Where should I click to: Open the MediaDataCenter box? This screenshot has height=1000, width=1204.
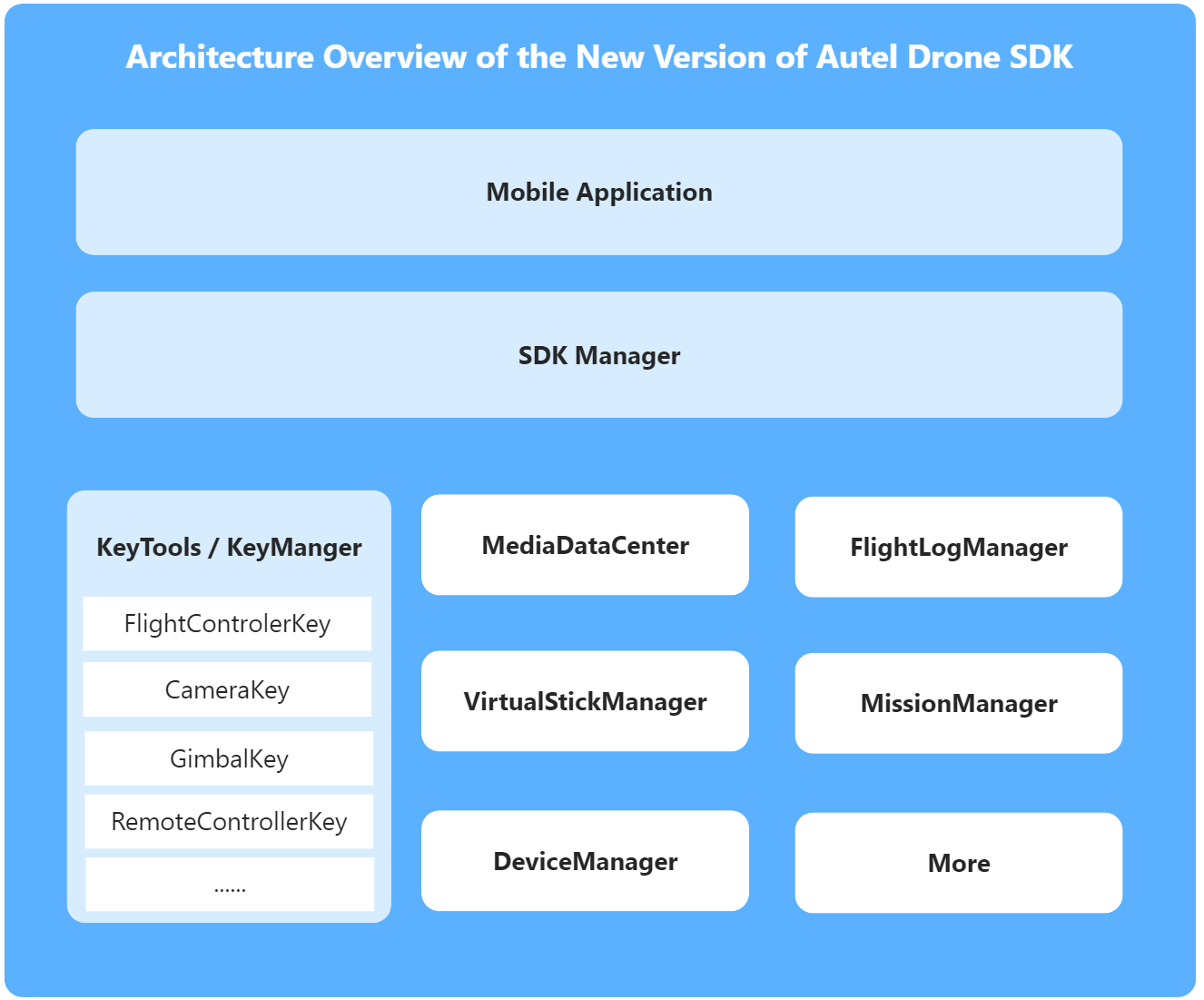click(x=585, y=545)
